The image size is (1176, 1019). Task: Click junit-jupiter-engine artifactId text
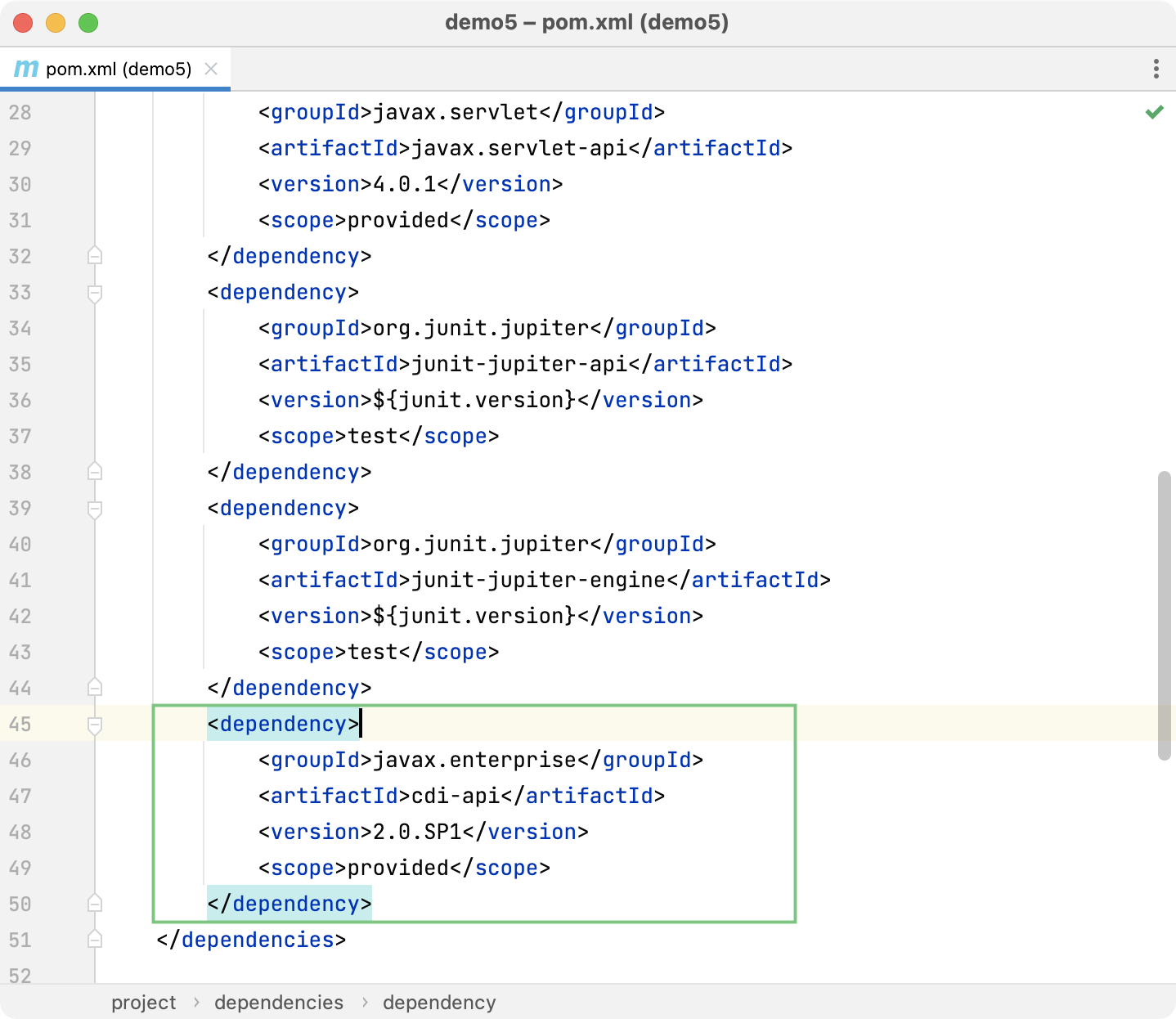coord(538,580)
